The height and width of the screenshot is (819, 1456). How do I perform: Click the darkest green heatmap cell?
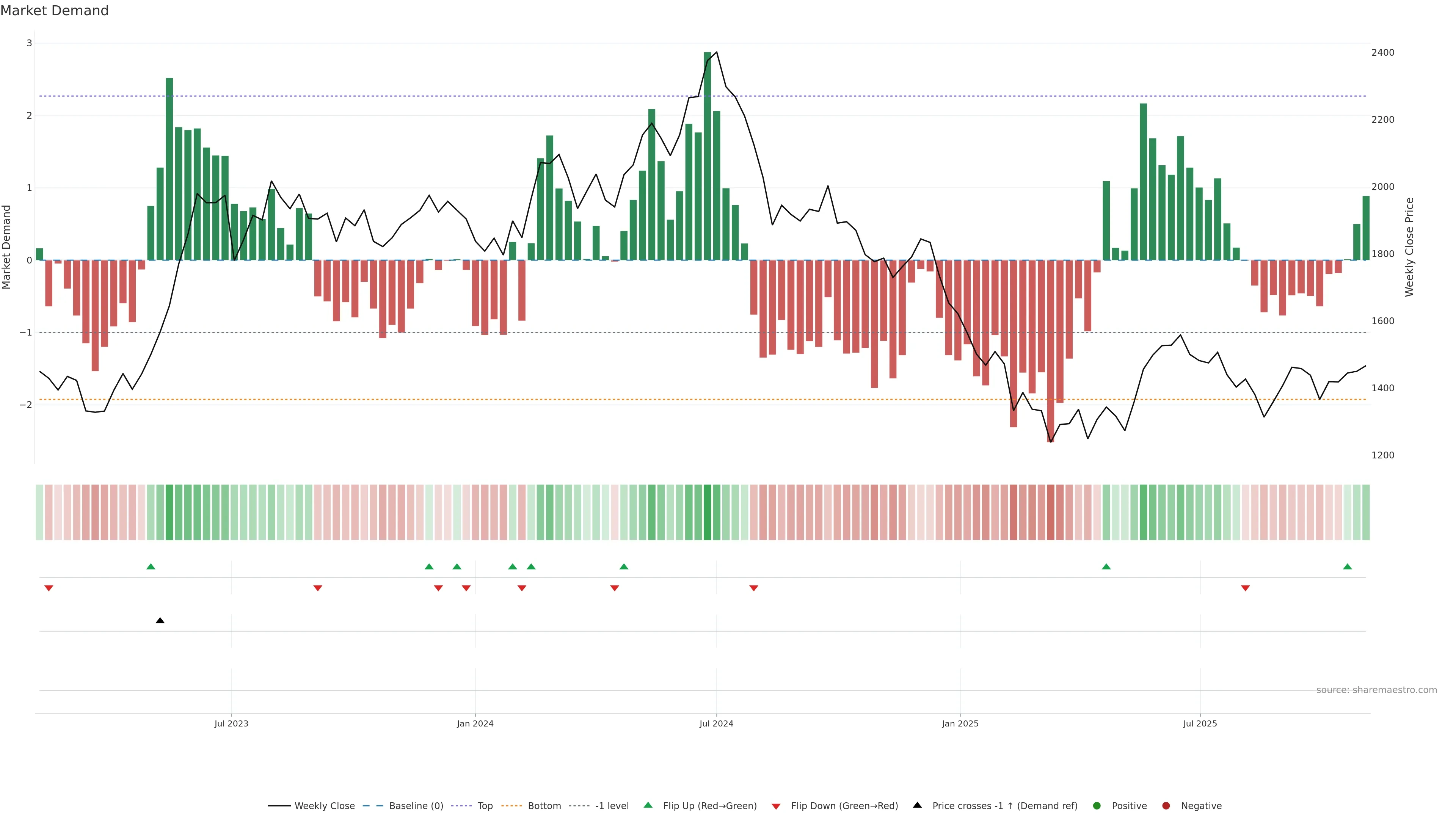pos(707,512)
